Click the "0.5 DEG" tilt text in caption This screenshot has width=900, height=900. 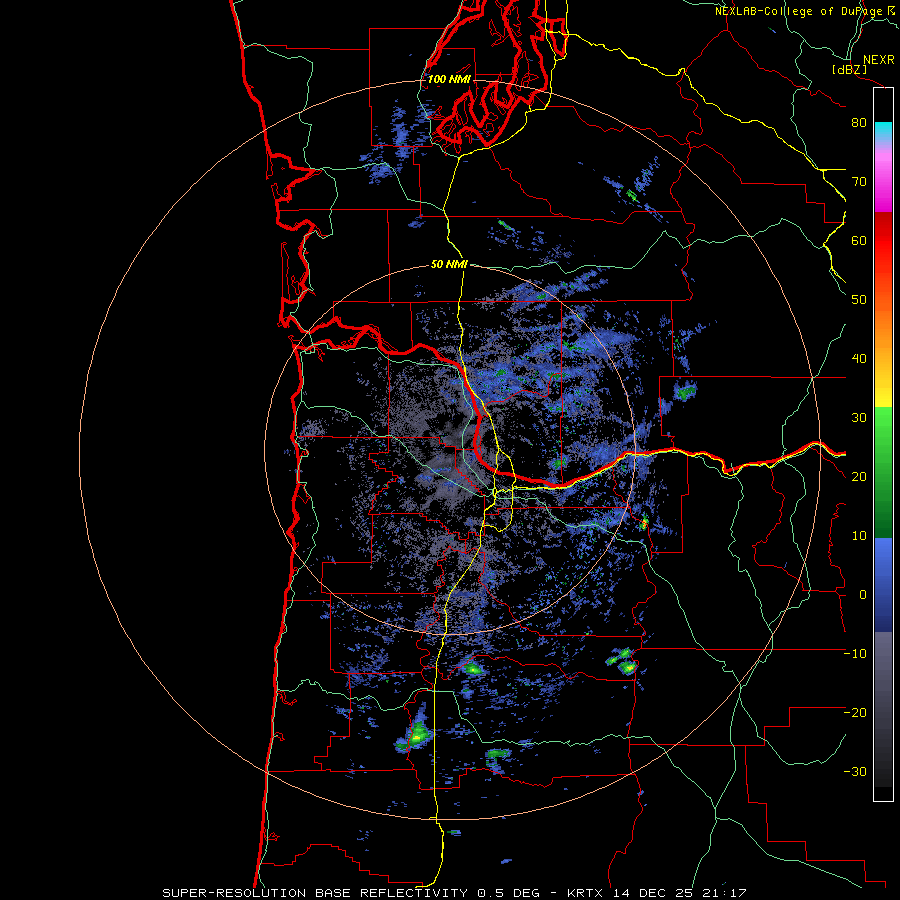pos(509,893)
